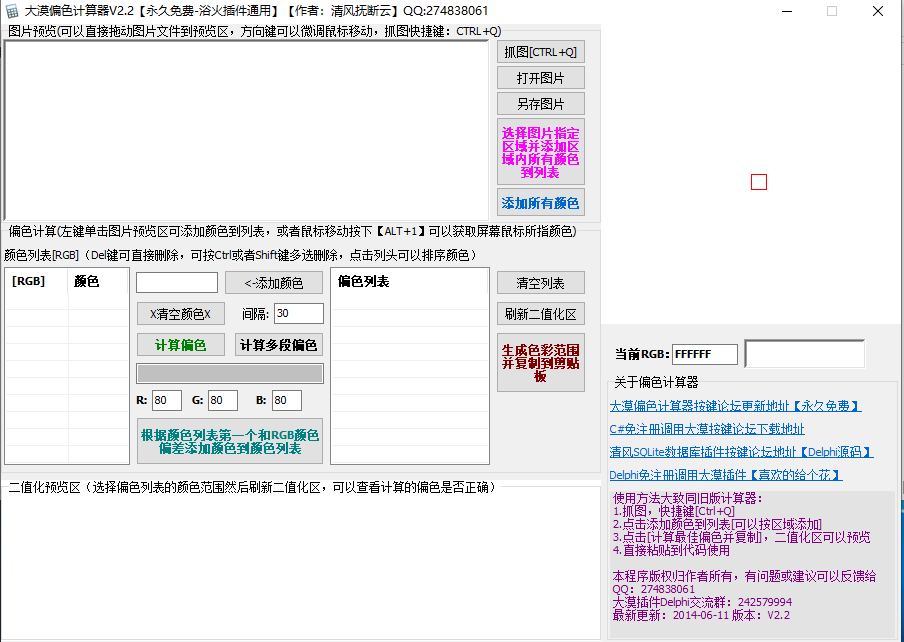Image resolution: width=904 pixels, height=642 pixels.
Task: Click 根据颜色列表第一个和RGB颜色偏差添加颜色 button
Action: tap(229, 441)
